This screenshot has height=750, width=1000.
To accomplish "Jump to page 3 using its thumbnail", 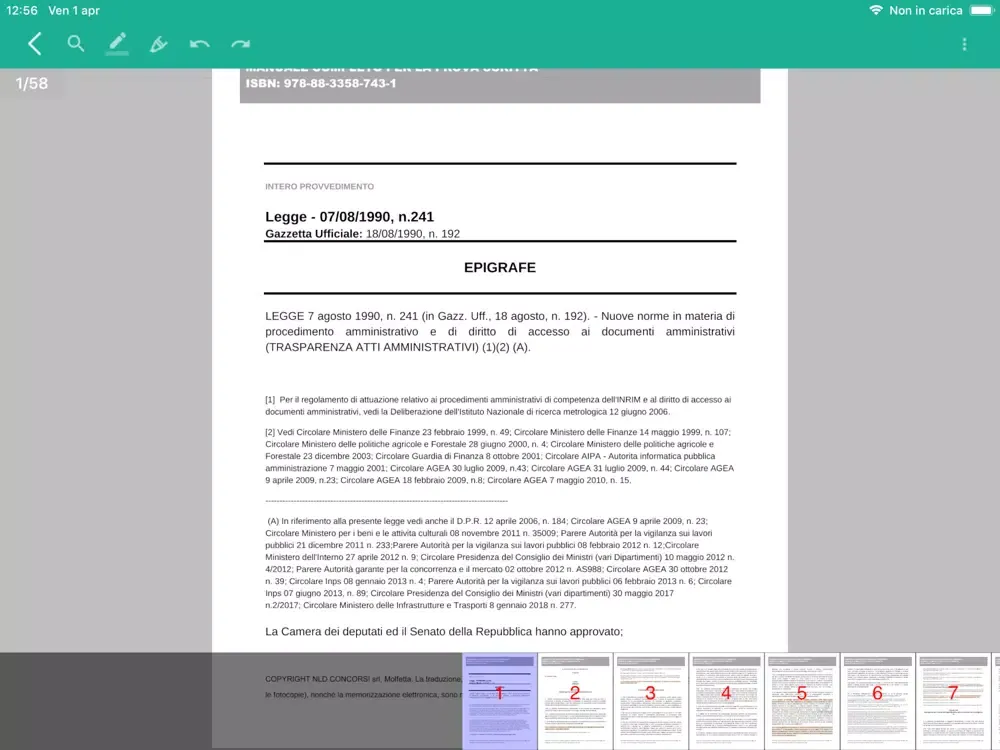I will click(x=651, y=698).
